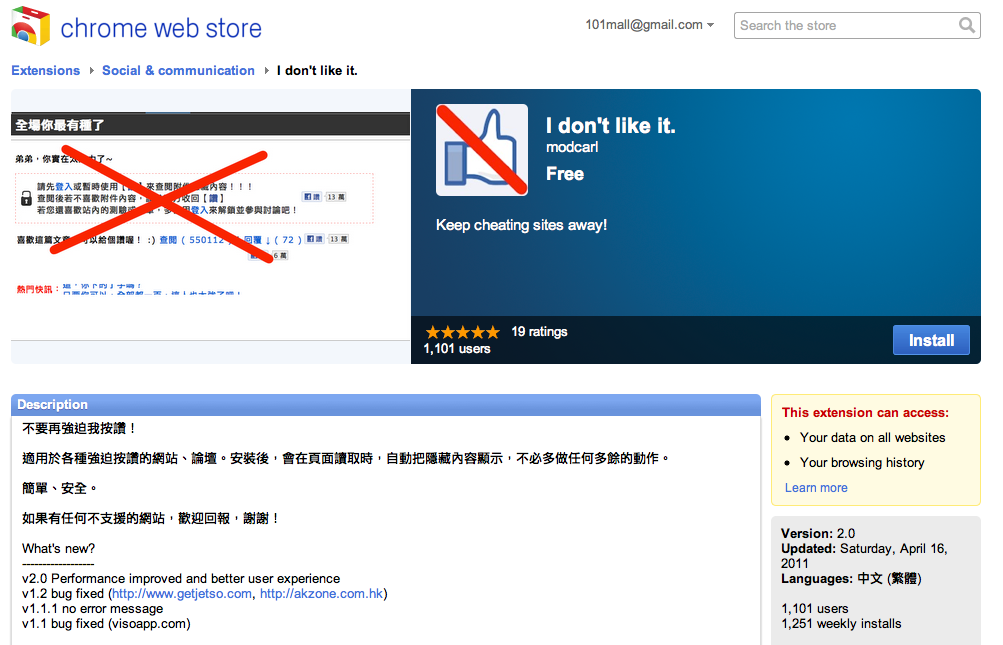Click the Chrome Web Store logo icon
Screen dimensions: 1003x645
tap(31, 26)
